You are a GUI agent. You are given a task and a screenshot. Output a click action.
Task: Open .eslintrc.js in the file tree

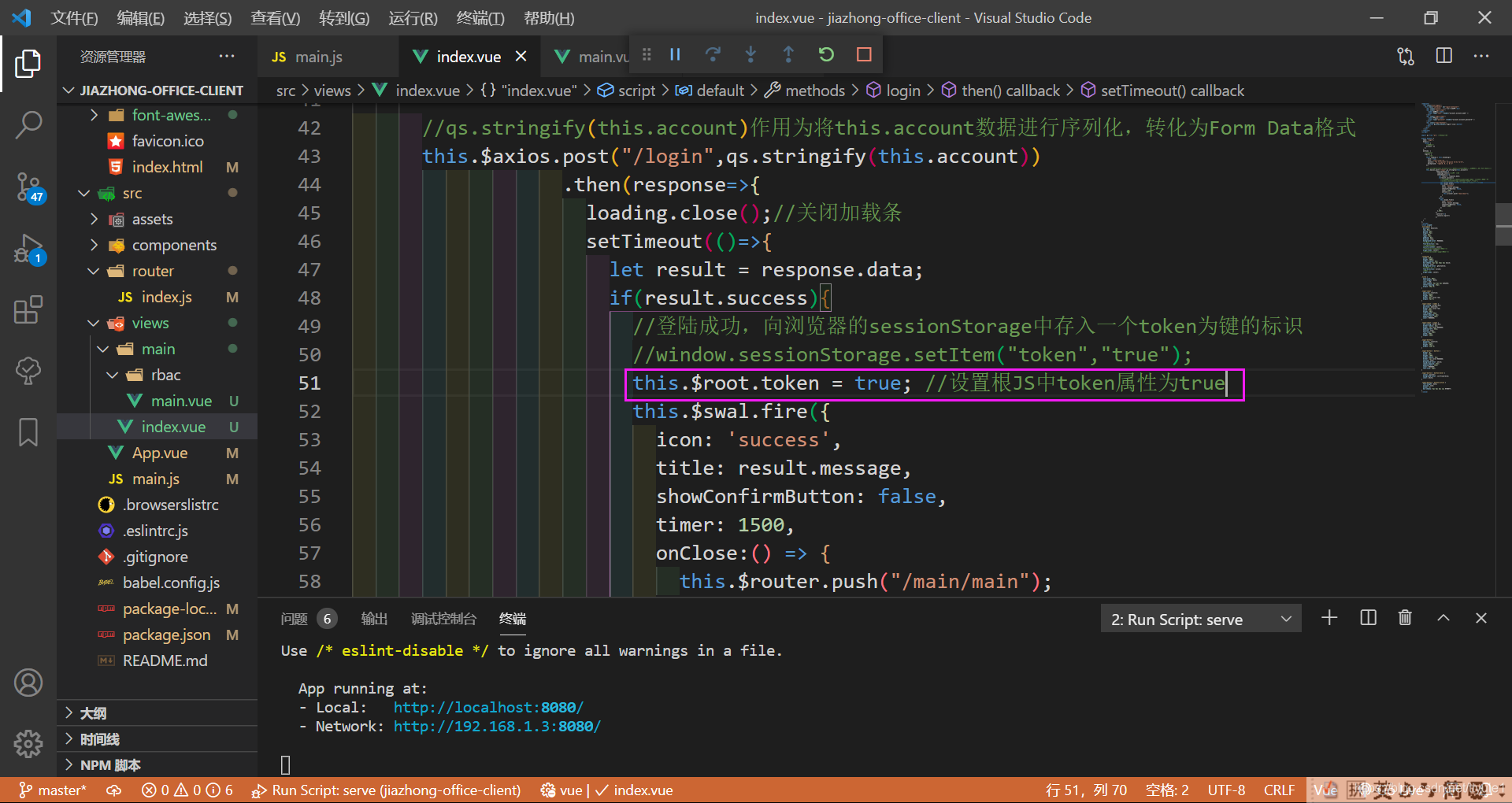155,531
